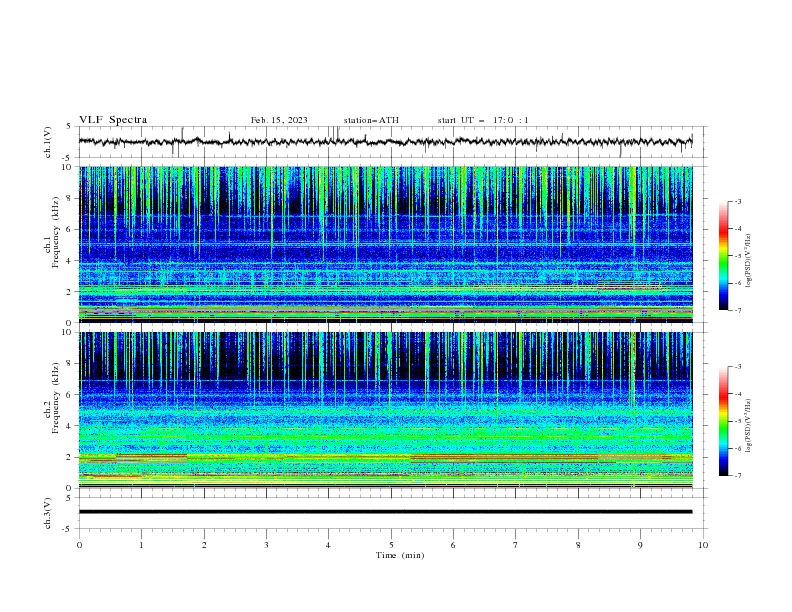Screen dimensions: 792x612
Task: Click inside the ch.2 spectrogram panel
Action: (385, 410)
